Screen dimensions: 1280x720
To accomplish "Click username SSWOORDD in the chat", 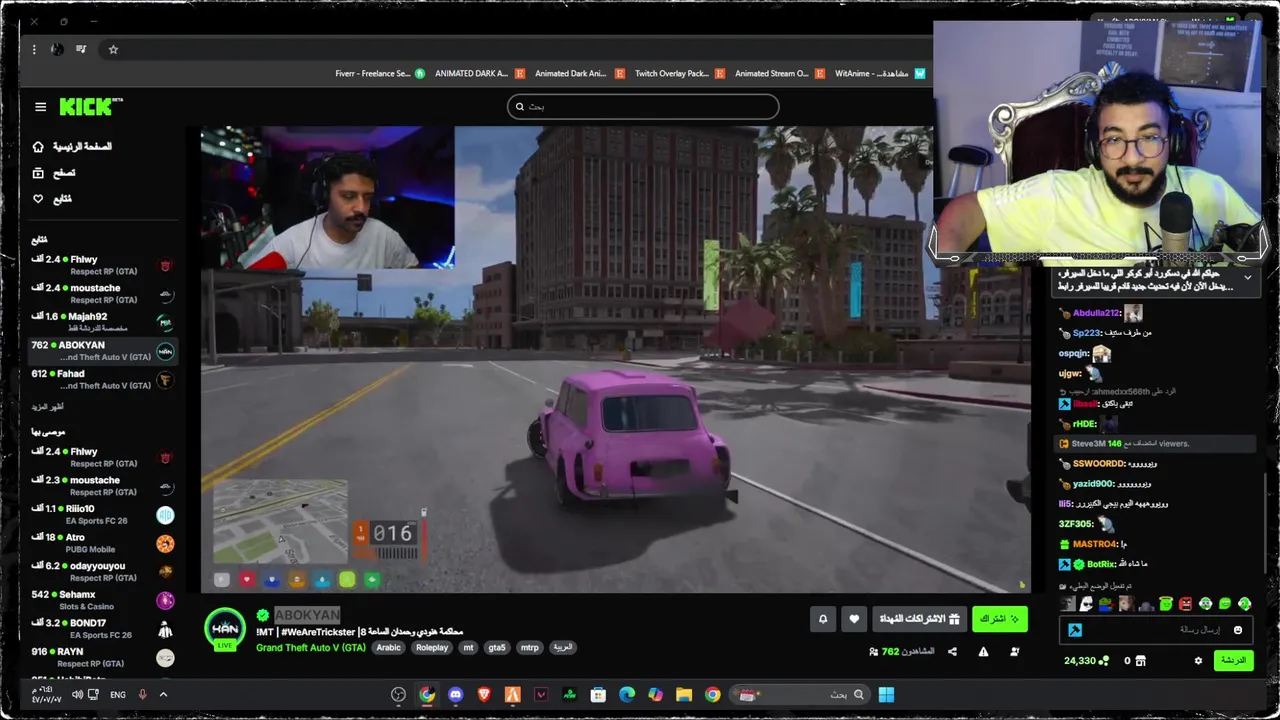I will tap(1099, 464).
